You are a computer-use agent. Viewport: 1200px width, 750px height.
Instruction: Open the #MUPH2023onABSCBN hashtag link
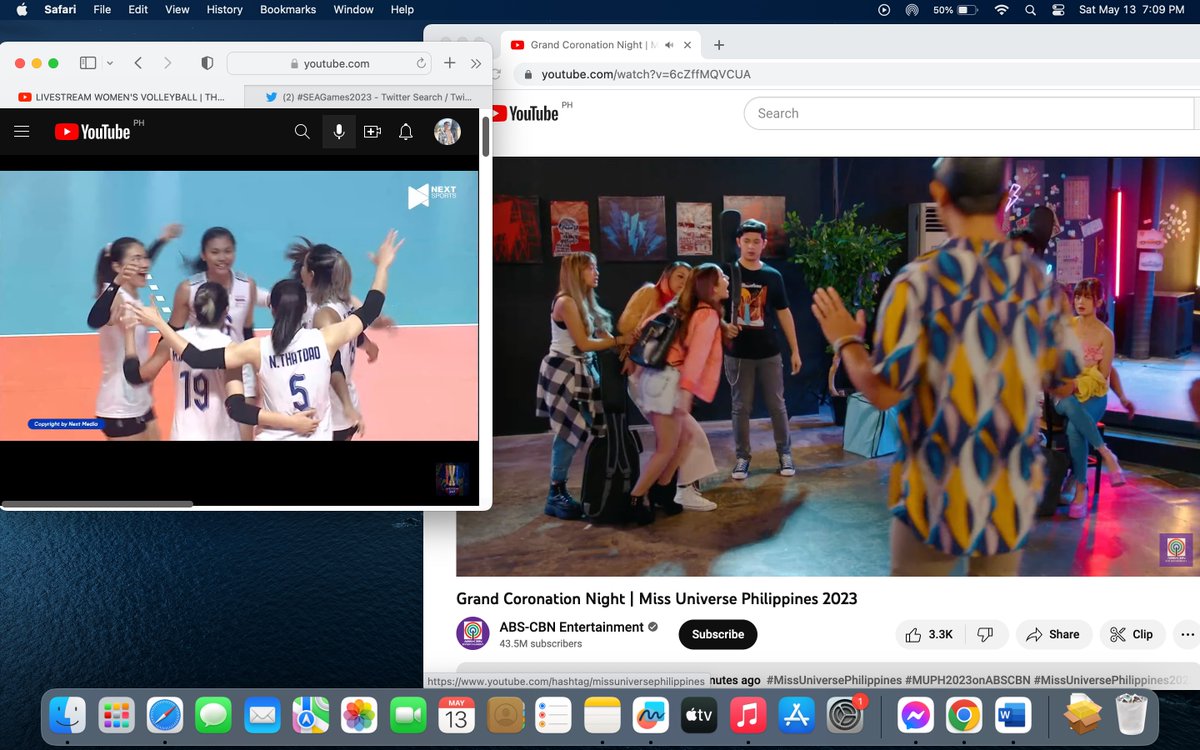click(967, 680)
